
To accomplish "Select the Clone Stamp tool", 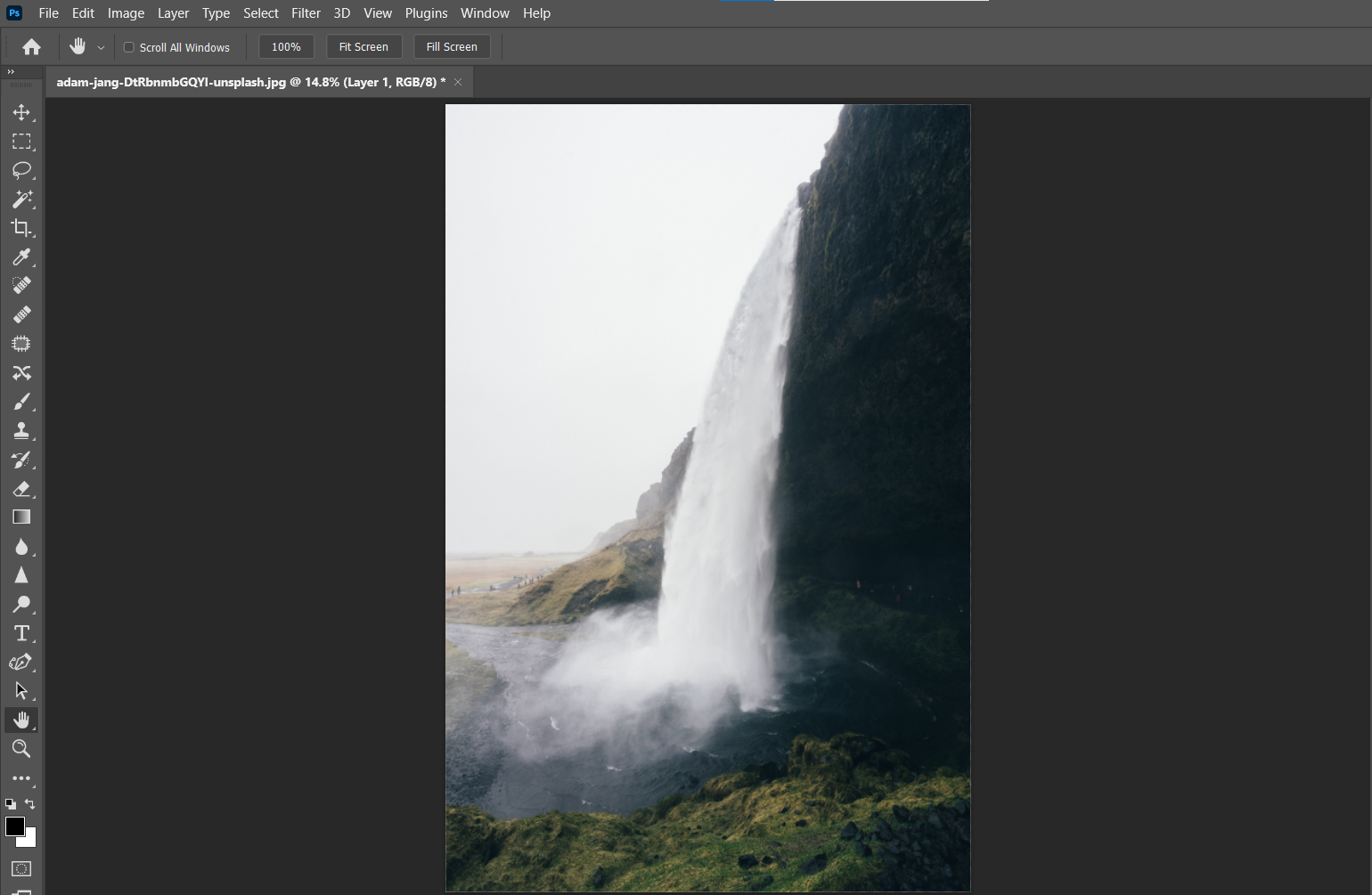I will [x=21, y=430].
